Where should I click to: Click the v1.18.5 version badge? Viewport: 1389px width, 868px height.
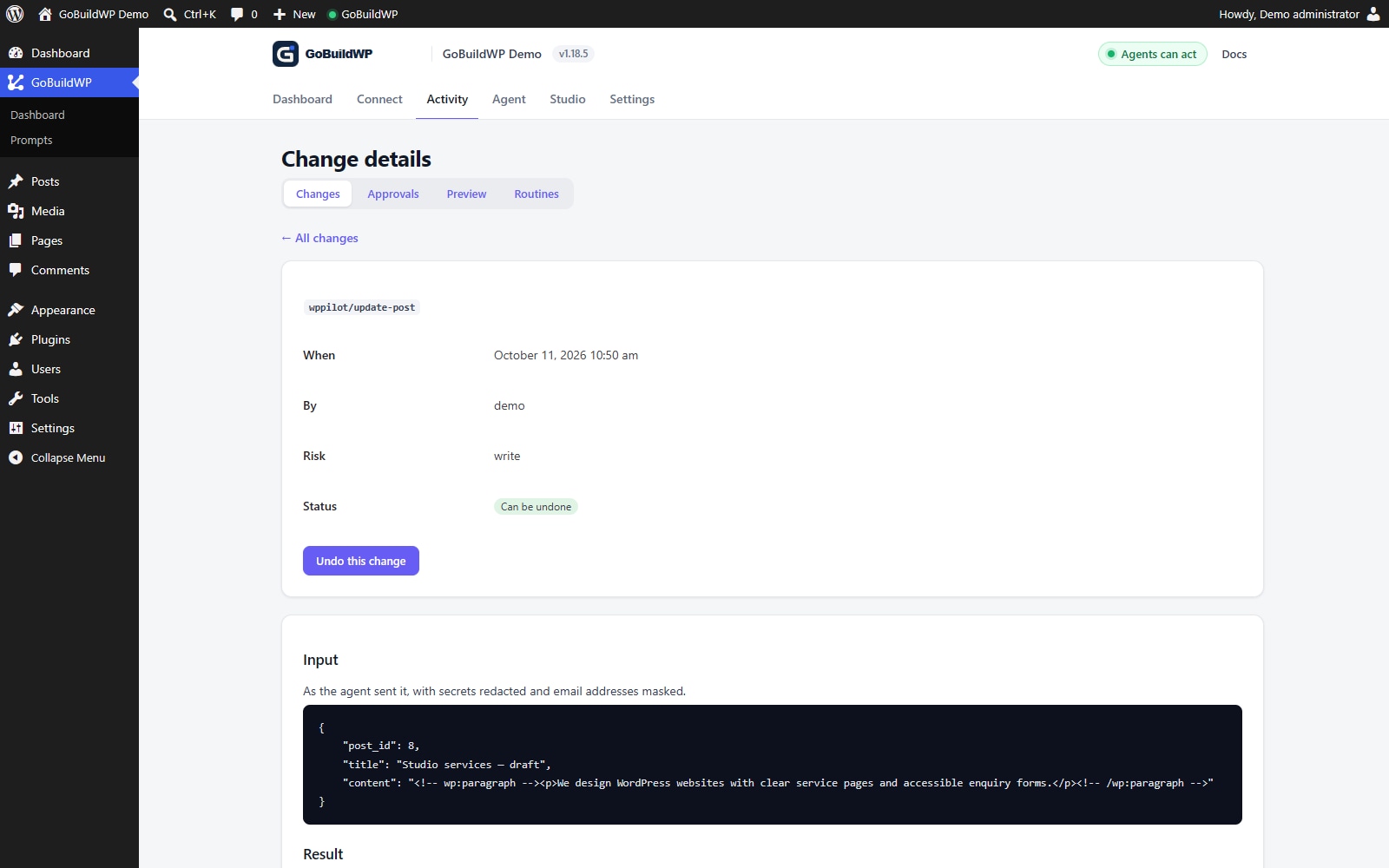click(573, 54)
